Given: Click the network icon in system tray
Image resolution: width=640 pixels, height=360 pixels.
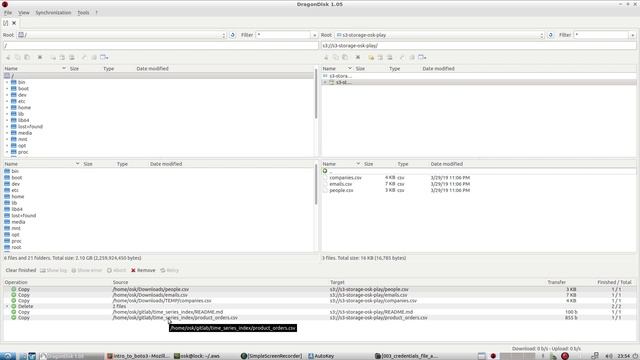Looking at the screenshot, I should pyautogui.click(x=595, y=356).
